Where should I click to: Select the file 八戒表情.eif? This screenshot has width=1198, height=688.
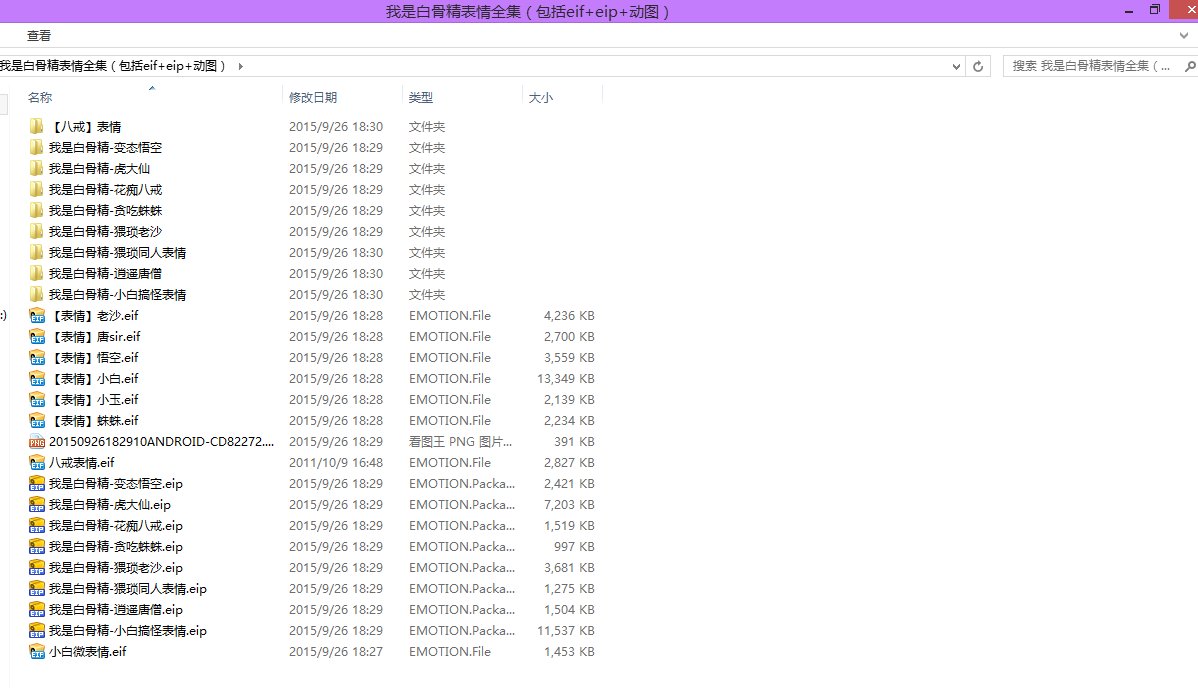(x=82, y=463)
